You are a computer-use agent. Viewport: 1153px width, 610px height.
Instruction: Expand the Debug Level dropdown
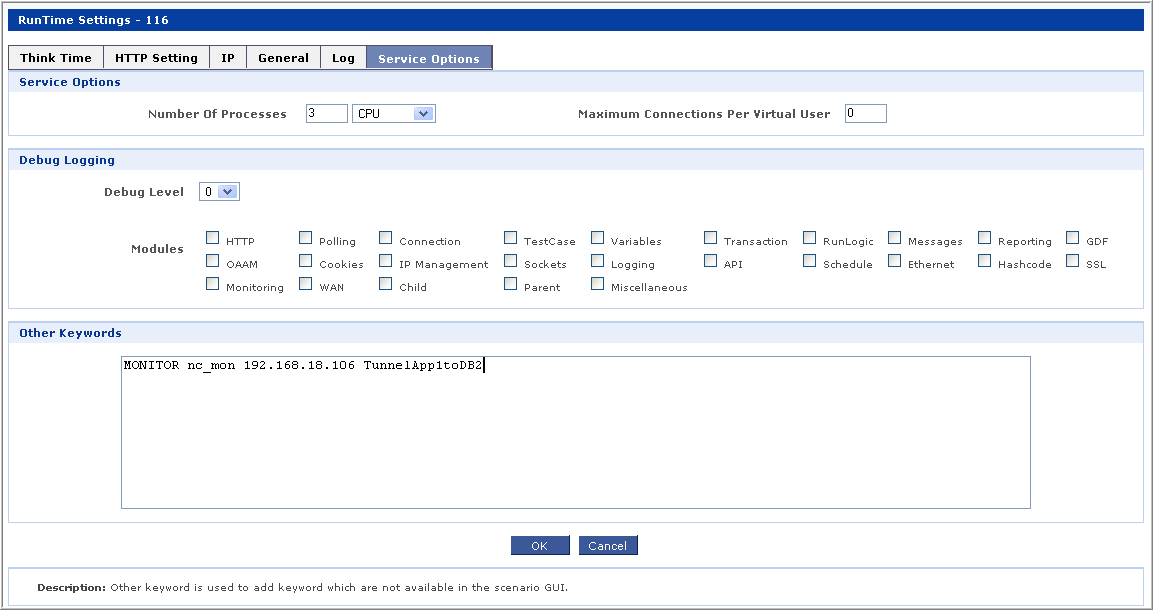tap(219, 192)
